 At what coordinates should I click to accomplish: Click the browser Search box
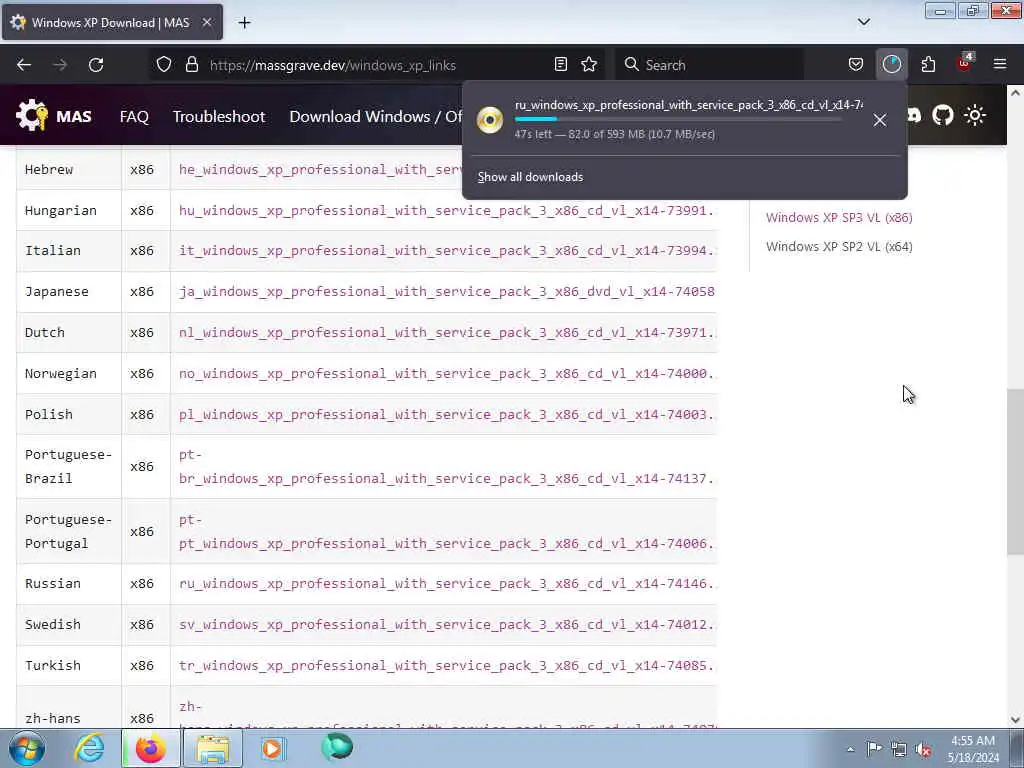(710, 65)
